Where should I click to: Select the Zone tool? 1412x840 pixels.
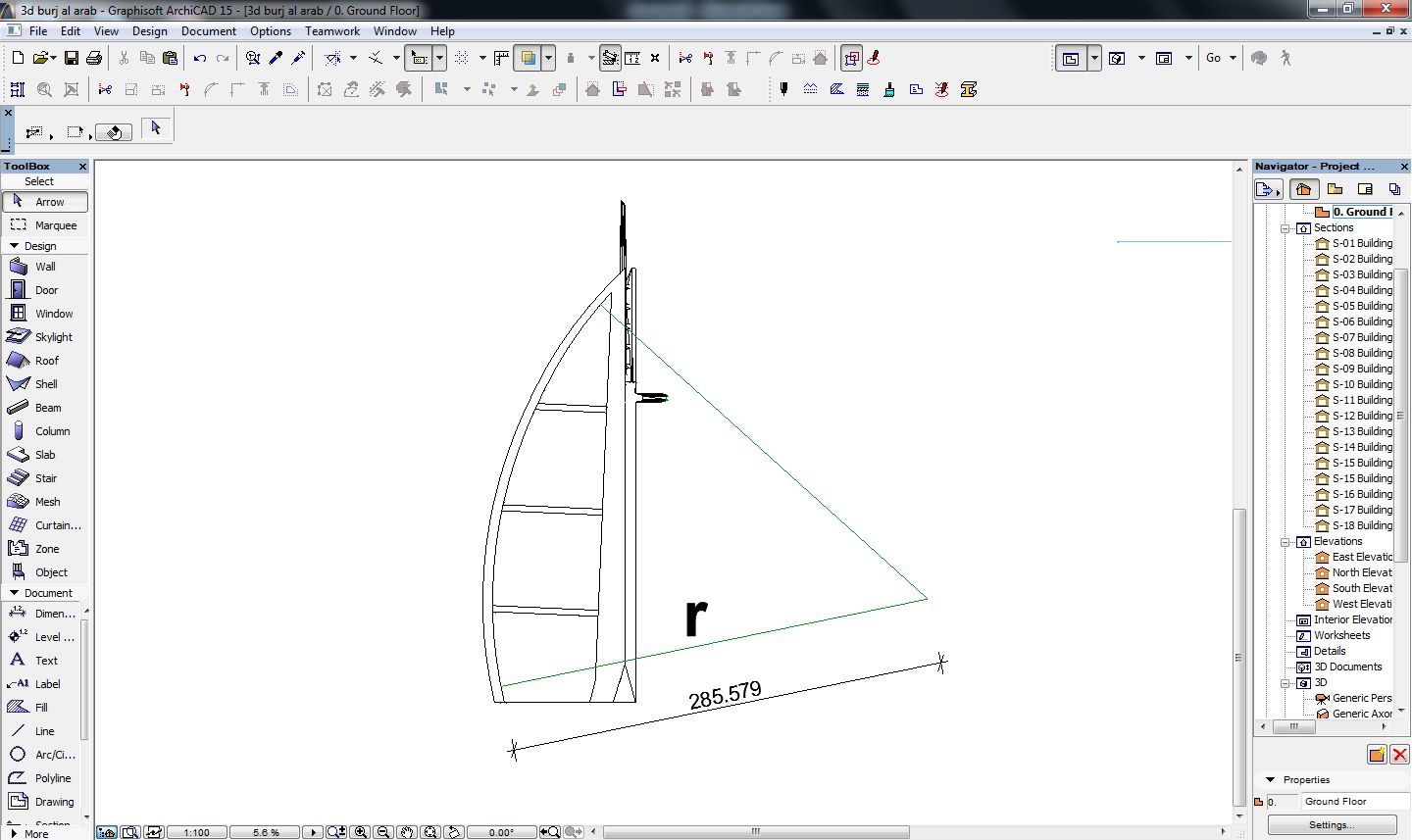click(45, 549)
